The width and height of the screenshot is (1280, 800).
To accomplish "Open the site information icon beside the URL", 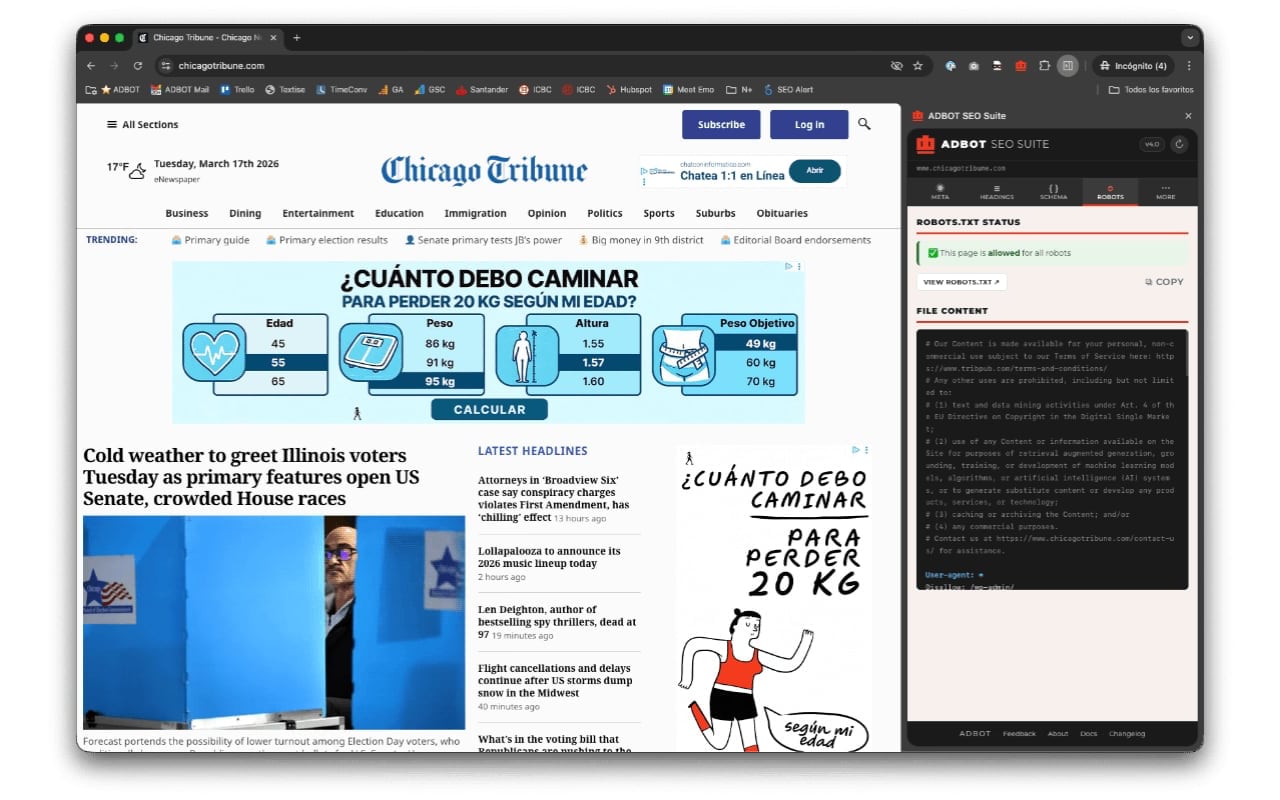I will pos(166,66).
